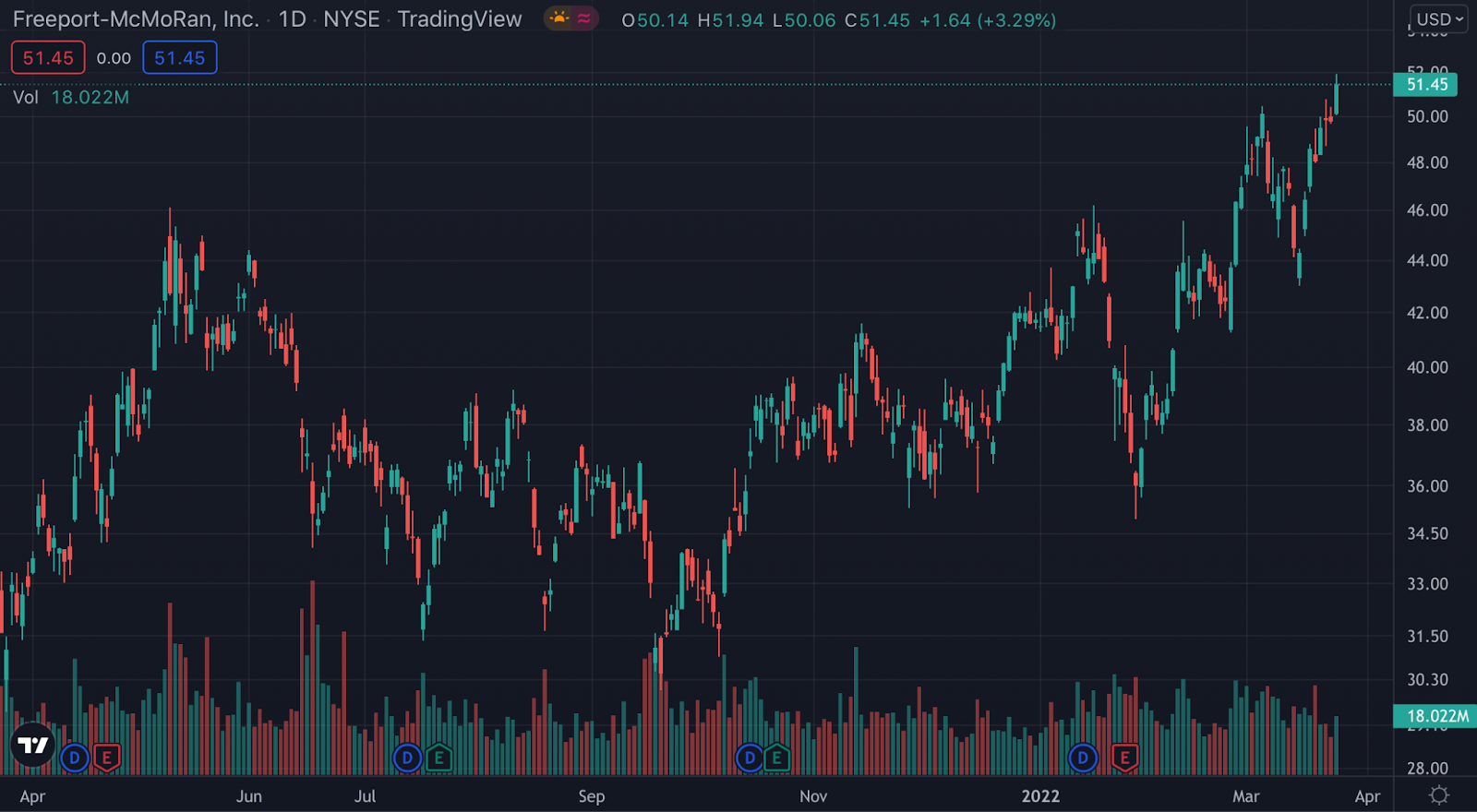Click the 40.00 price axis label

pyautogui.click(x=1427, y=367)
